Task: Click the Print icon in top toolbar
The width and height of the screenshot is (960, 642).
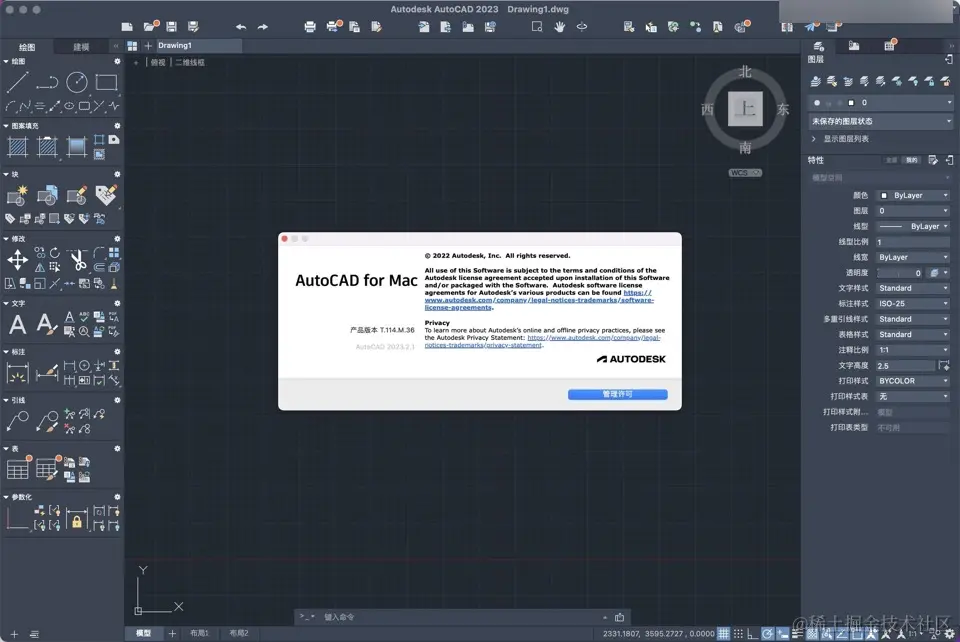Action: point(310,27)
